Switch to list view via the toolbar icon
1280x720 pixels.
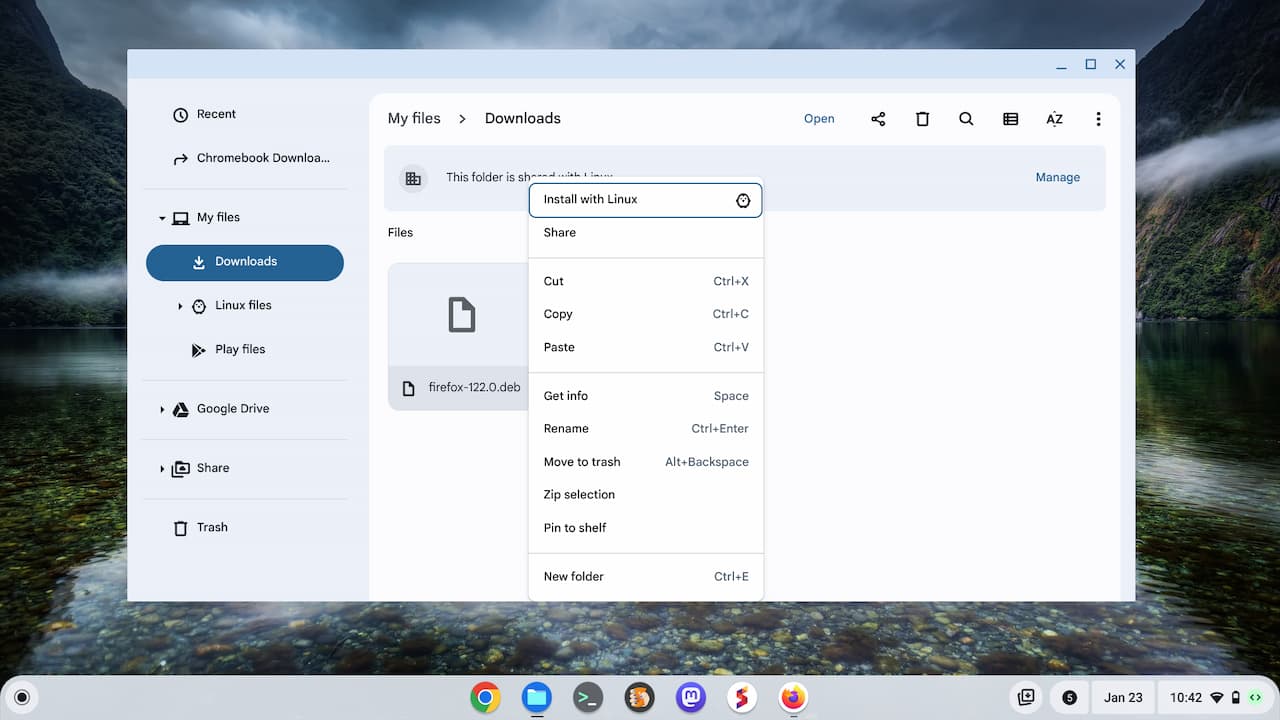pyautogui.click(x=1010, y=119)
